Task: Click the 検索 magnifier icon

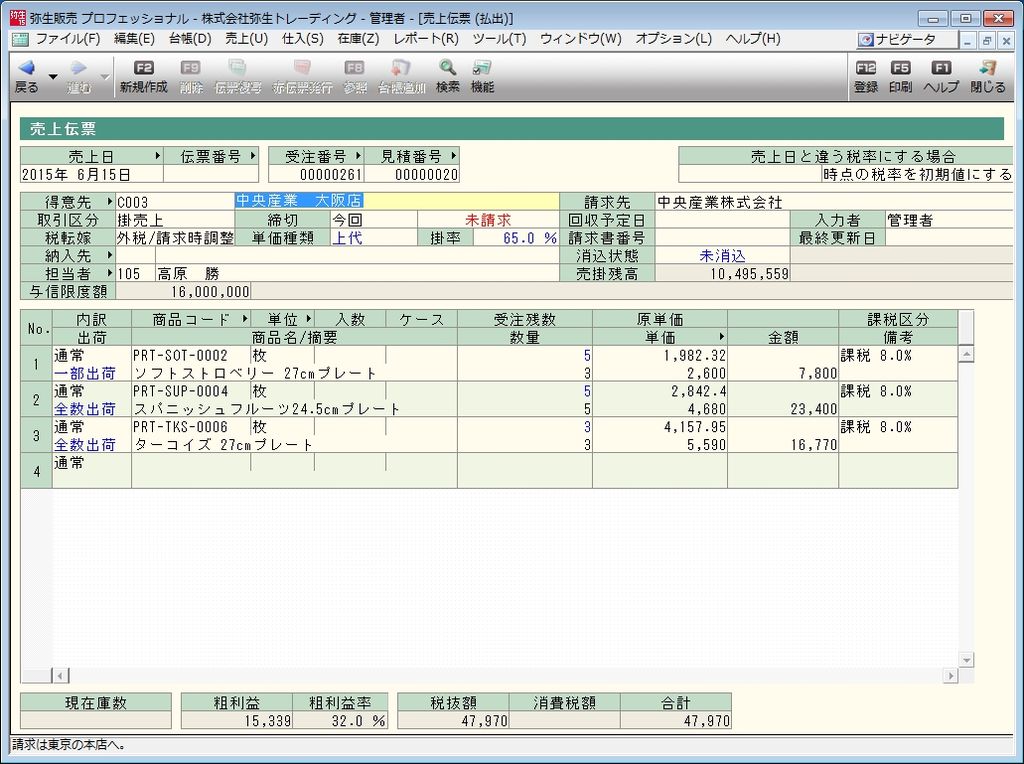Action: point(447,68)
